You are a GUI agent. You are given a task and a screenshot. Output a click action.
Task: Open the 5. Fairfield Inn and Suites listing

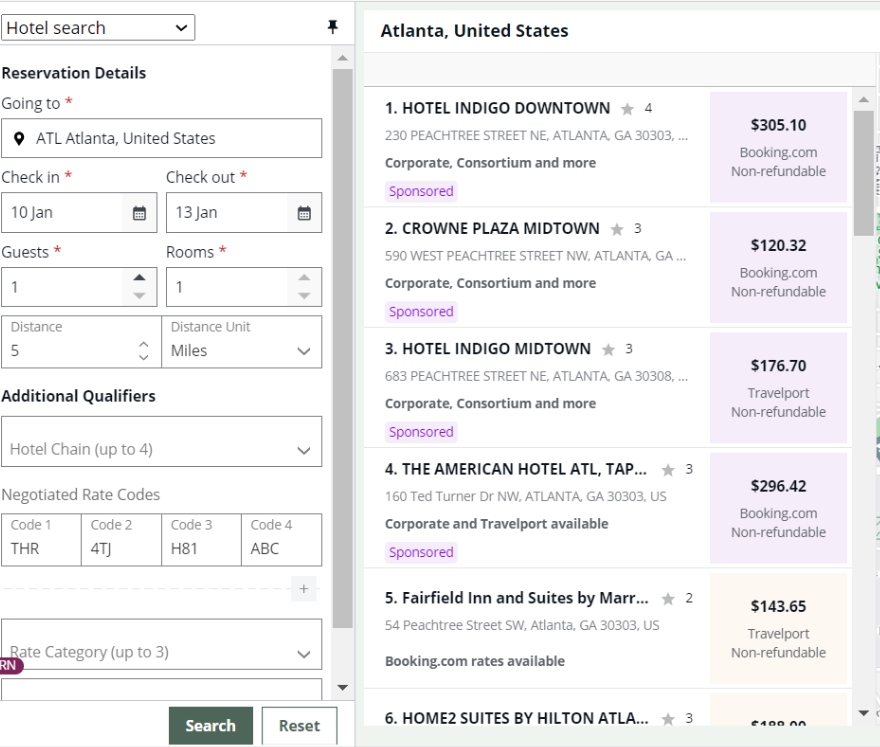click(x=516, y=598)
